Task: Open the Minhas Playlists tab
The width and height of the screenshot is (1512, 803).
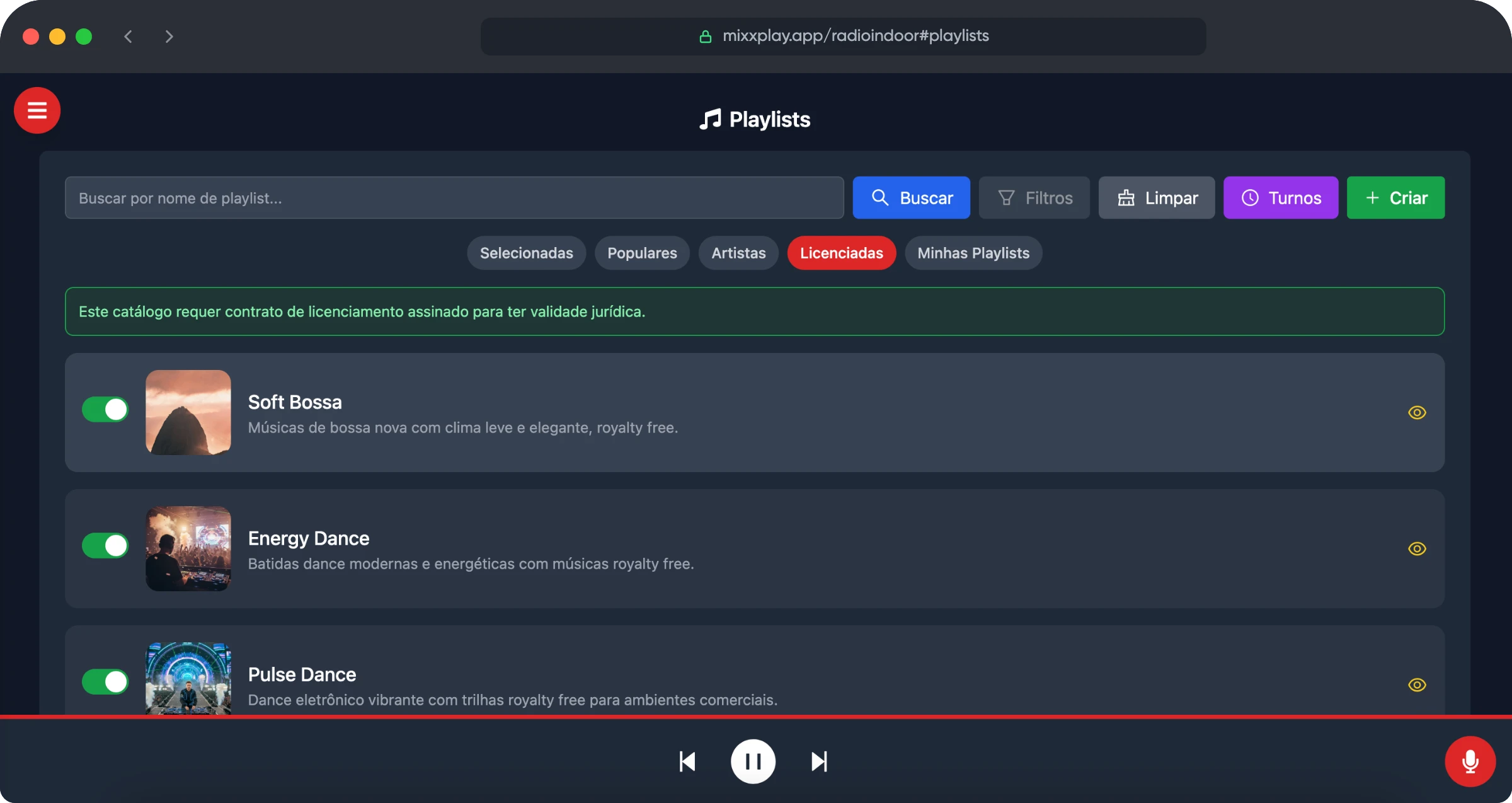Action: coord(973,253)
